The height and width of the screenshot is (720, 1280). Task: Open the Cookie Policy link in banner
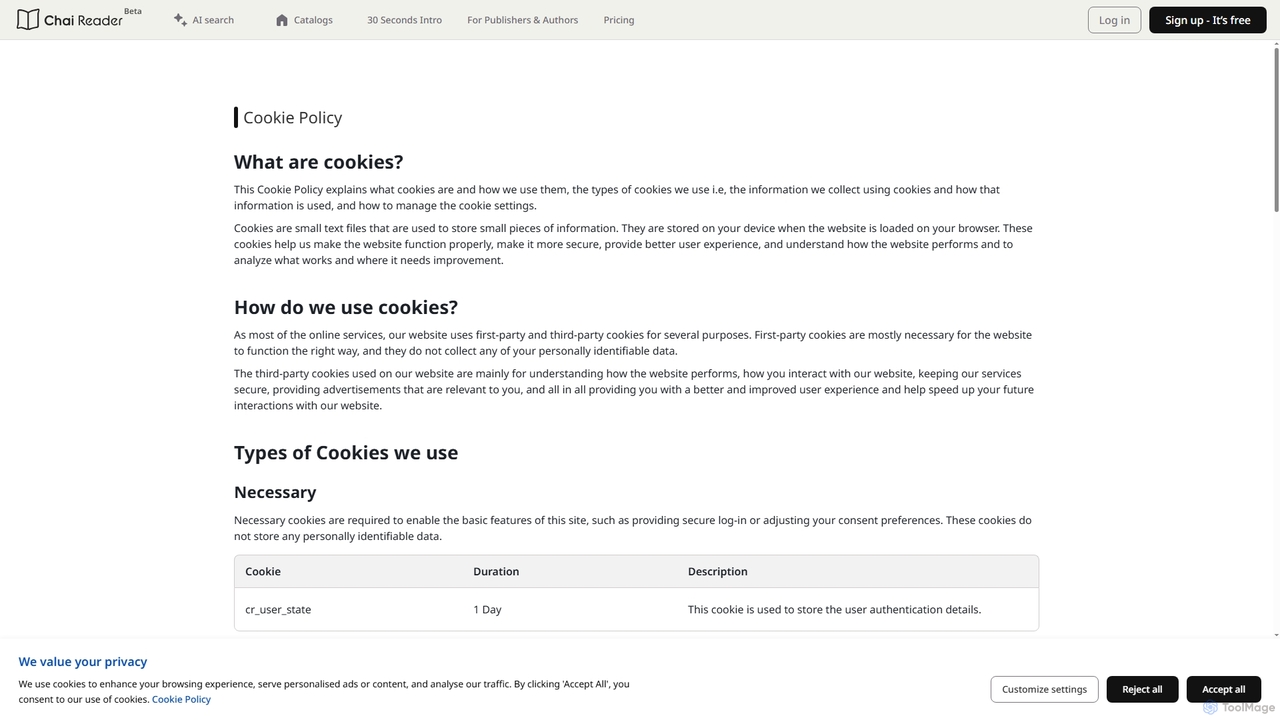coord(181,700)
